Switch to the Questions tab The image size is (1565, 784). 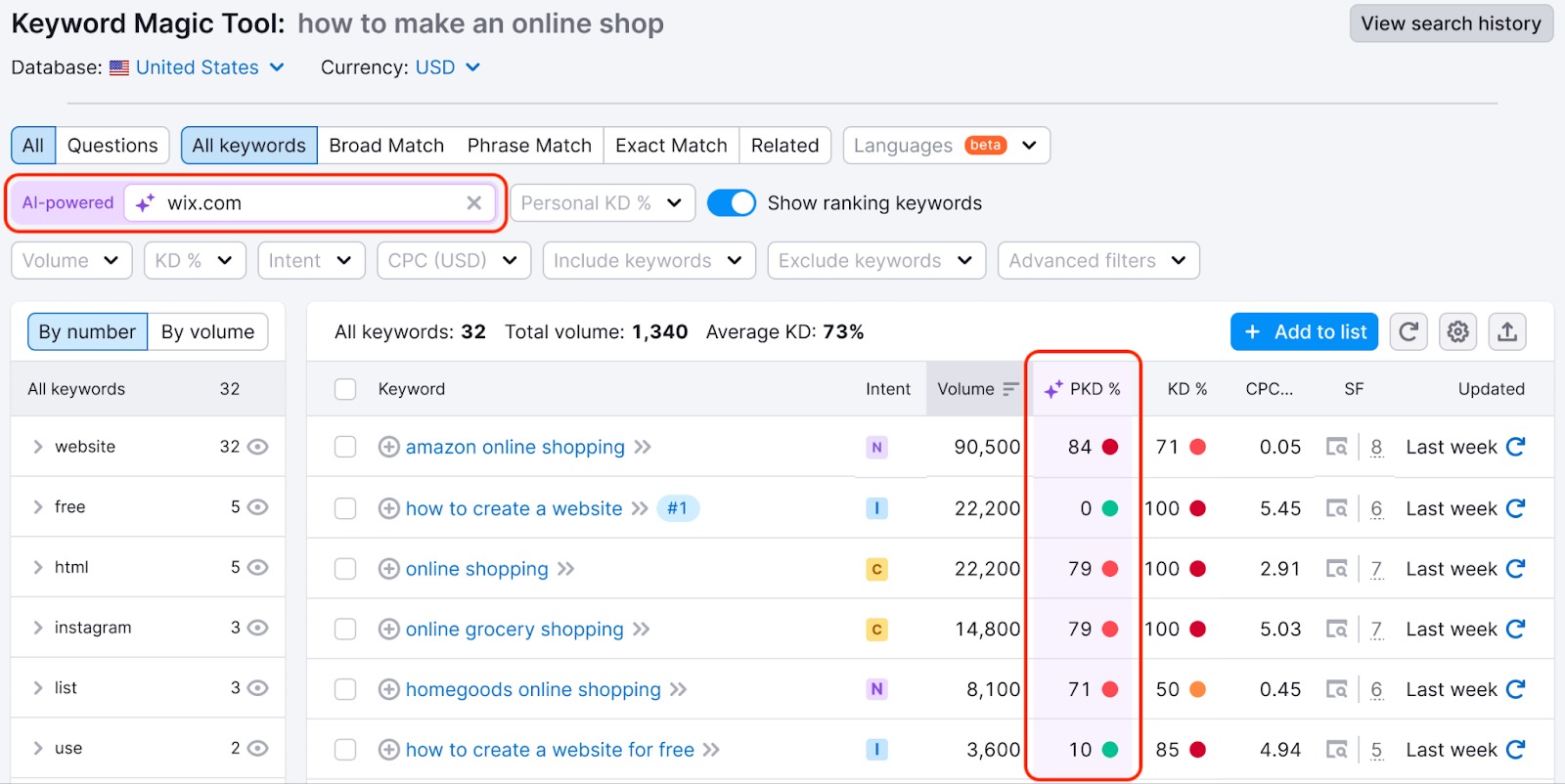tap(112, 146)
